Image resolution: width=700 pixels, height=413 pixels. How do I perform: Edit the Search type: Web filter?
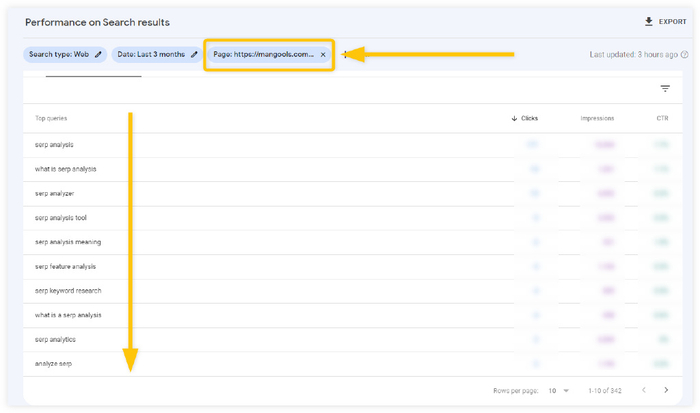(x=98, y=55)
